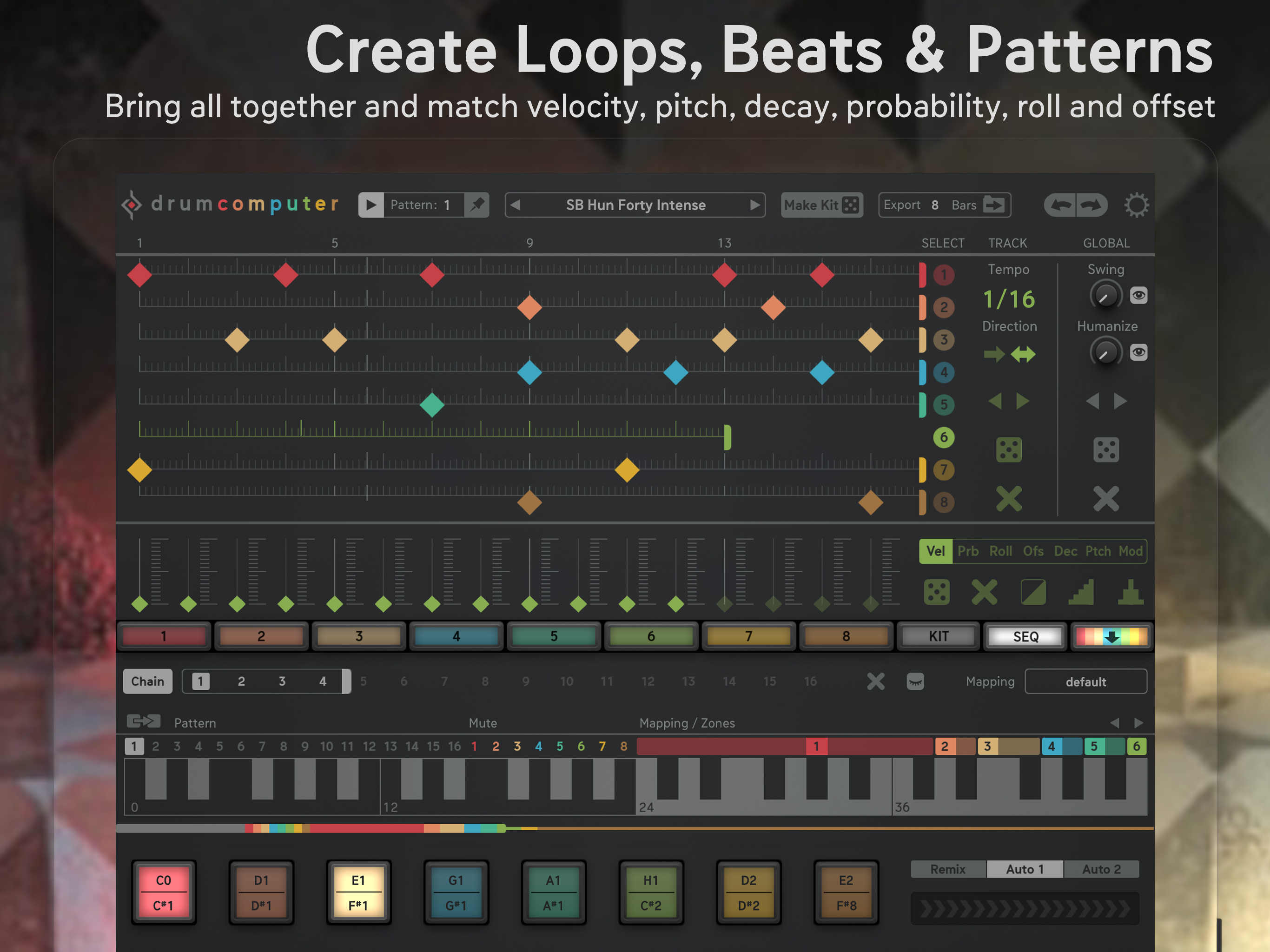Go to next preset with right arrow
The height and width of the screenshot is (952, 1270).
coord(754,205)
